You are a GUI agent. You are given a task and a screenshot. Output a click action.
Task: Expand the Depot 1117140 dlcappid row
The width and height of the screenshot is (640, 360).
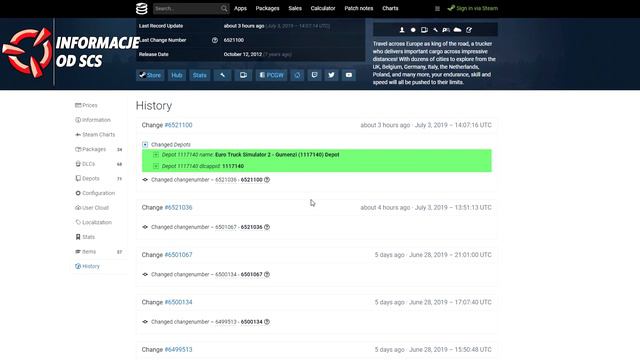[x=156, y=166]
